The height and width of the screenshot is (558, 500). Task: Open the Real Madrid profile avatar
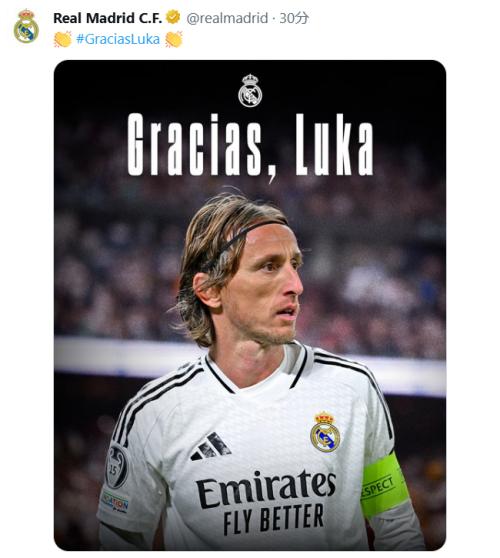[26, 27]
